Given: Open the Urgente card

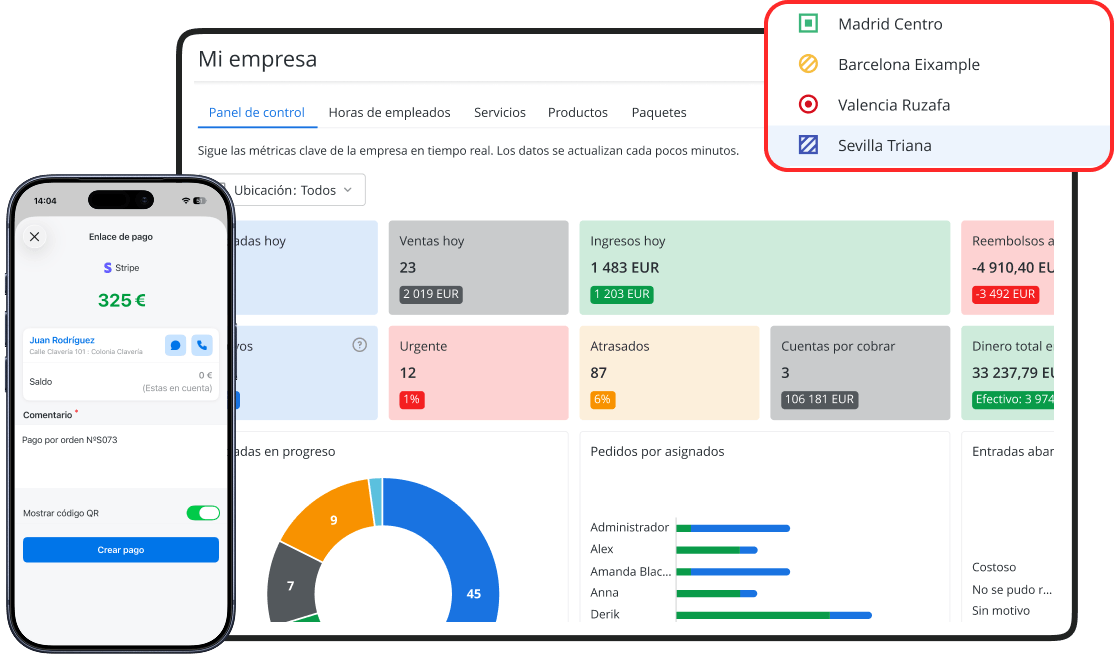Looking at the screenshot, I should tap(478, 373).
